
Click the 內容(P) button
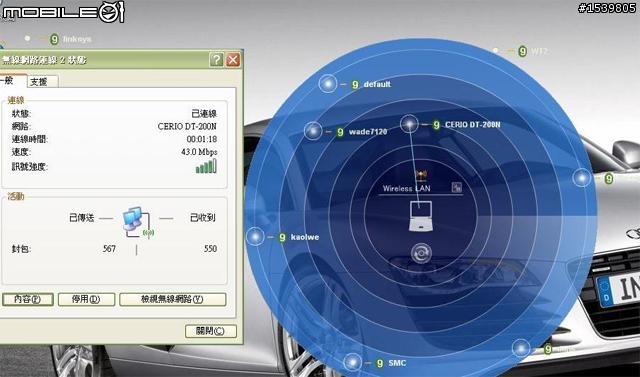coord(28,299)
